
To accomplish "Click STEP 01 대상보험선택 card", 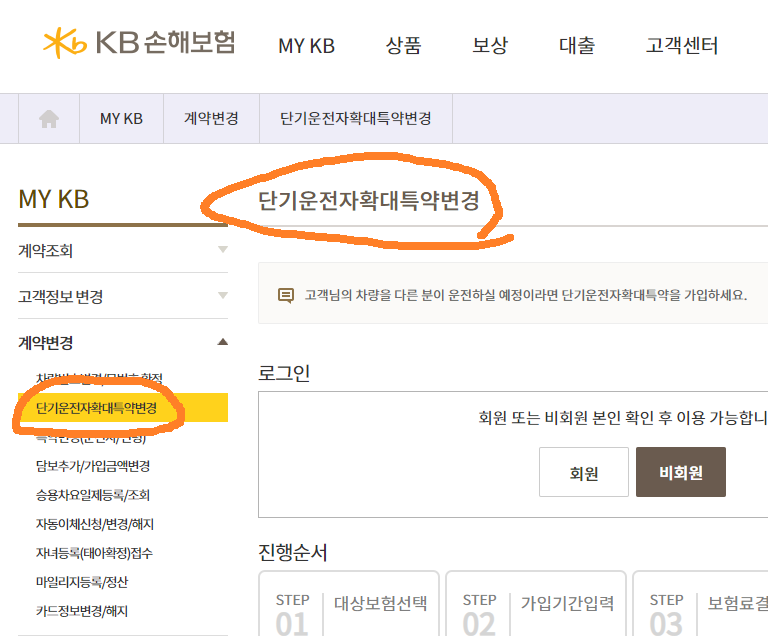I will point(349,604).
